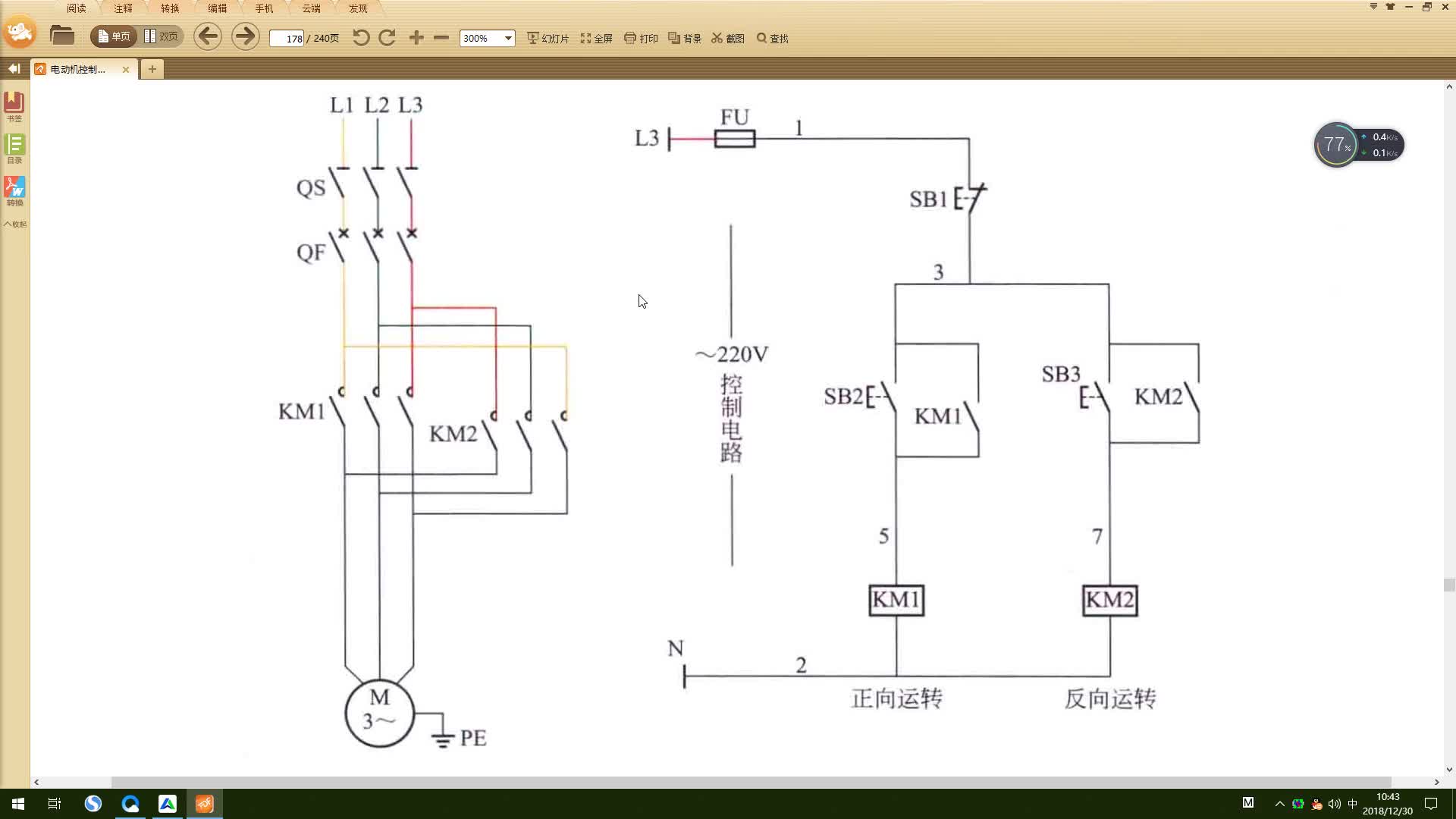Open Task View on the taskbar

tap(55, 804)
